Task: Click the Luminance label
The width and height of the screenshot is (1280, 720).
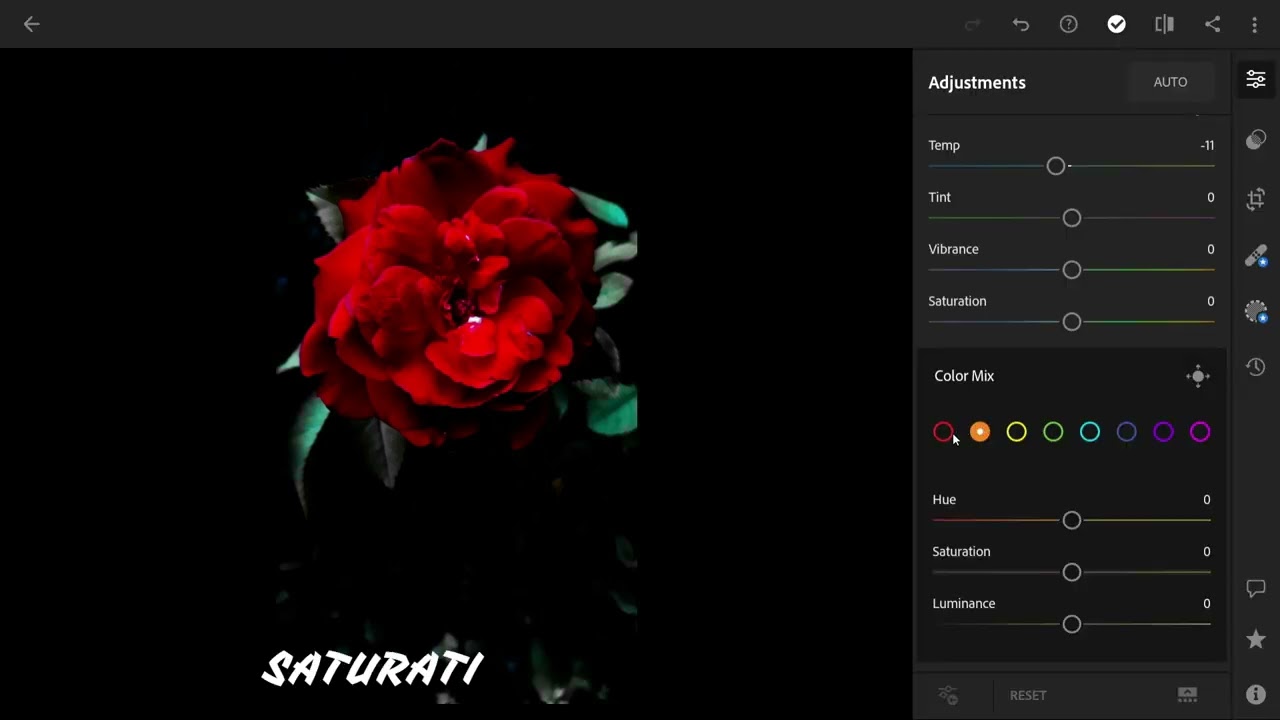Action: [963, 603]
